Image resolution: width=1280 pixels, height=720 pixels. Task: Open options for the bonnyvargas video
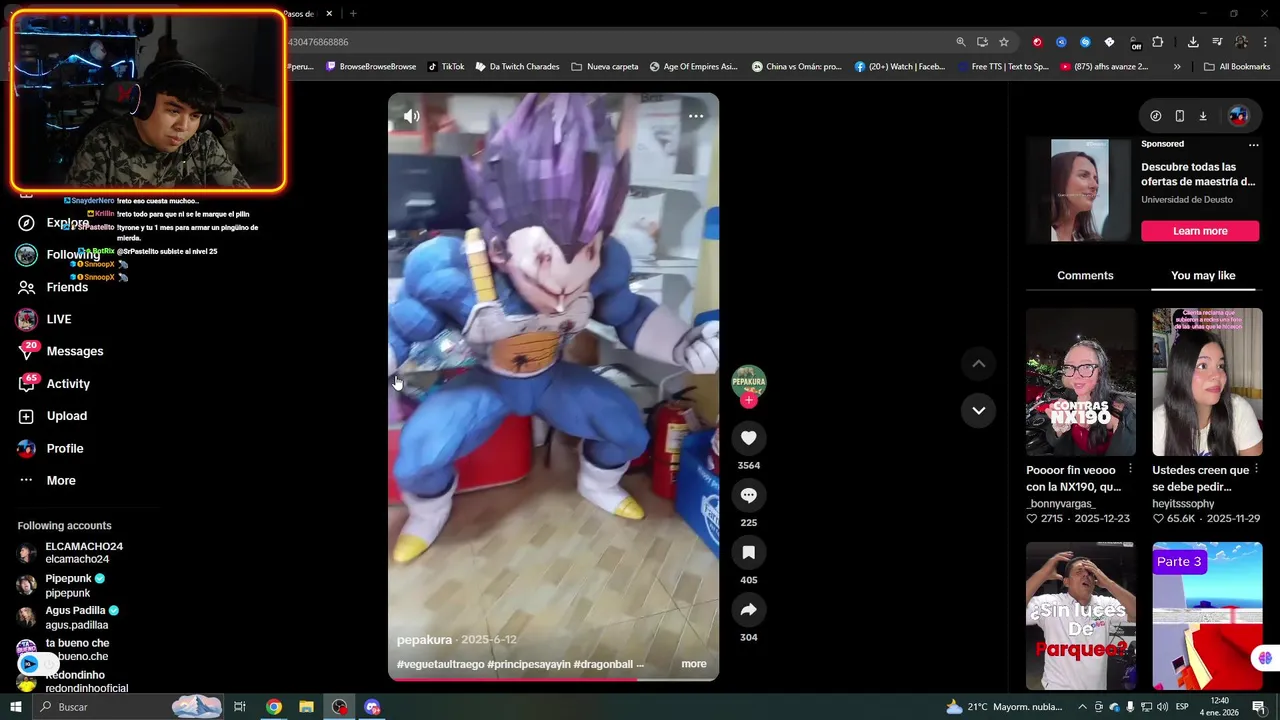pyautogui.click(x=1130, y=469)
